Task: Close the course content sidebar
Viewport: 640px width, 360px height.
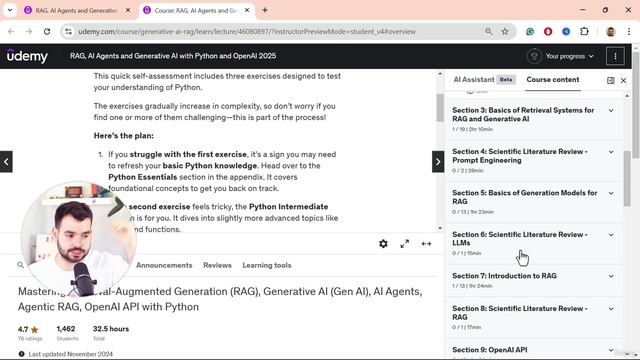Action: point(623,80)
